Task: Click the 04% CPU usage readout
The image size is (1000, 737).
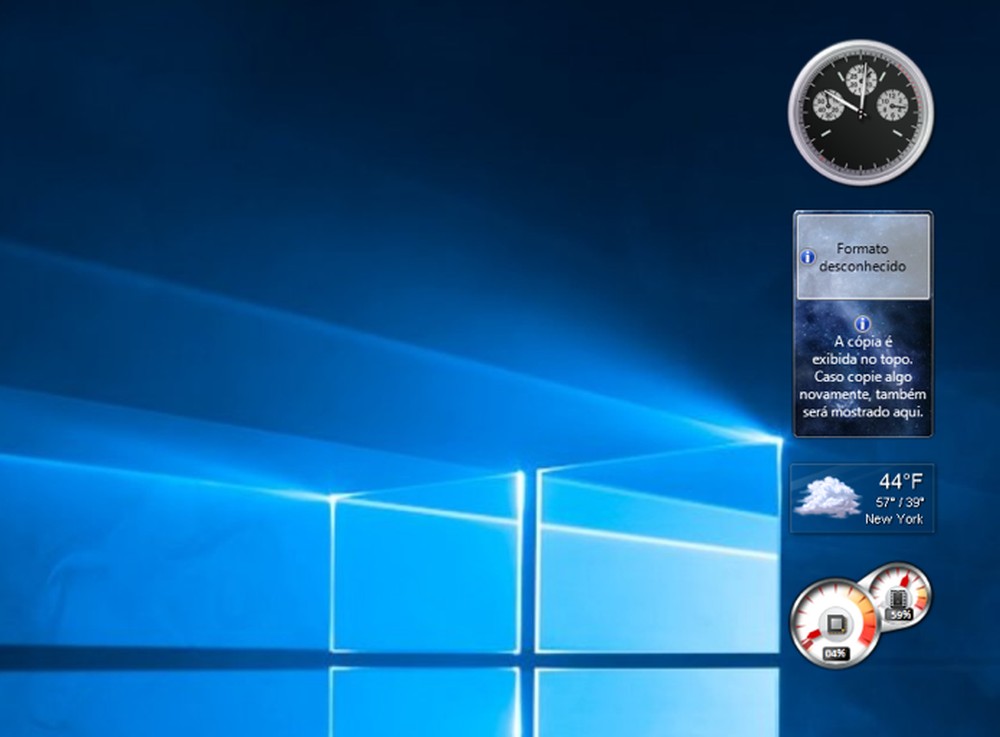Action: coord(836,651)
